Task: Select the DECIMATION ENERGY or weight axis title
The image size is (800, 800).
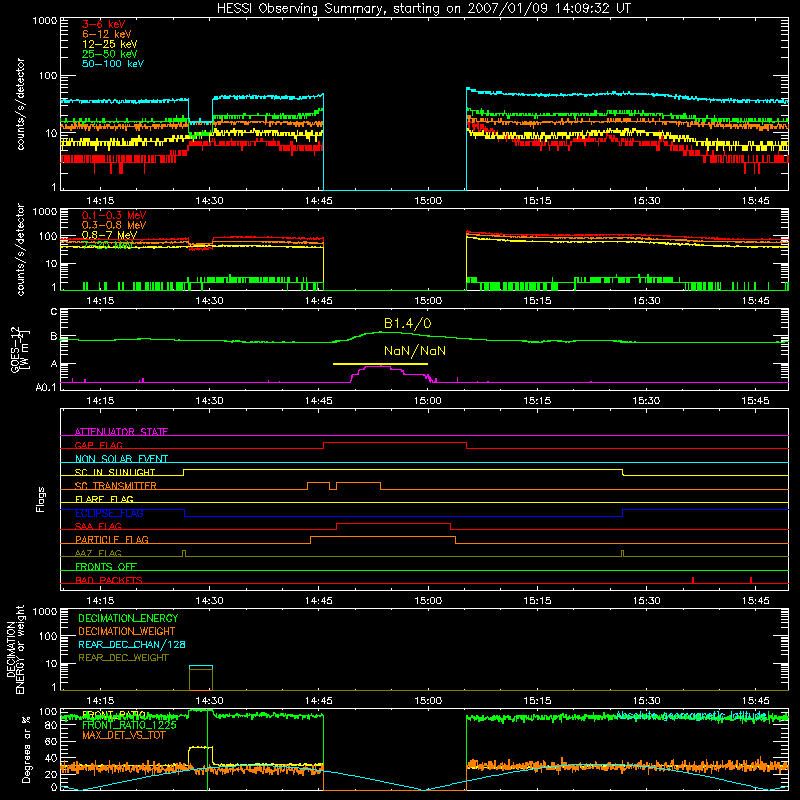Action: coord(14,649)
